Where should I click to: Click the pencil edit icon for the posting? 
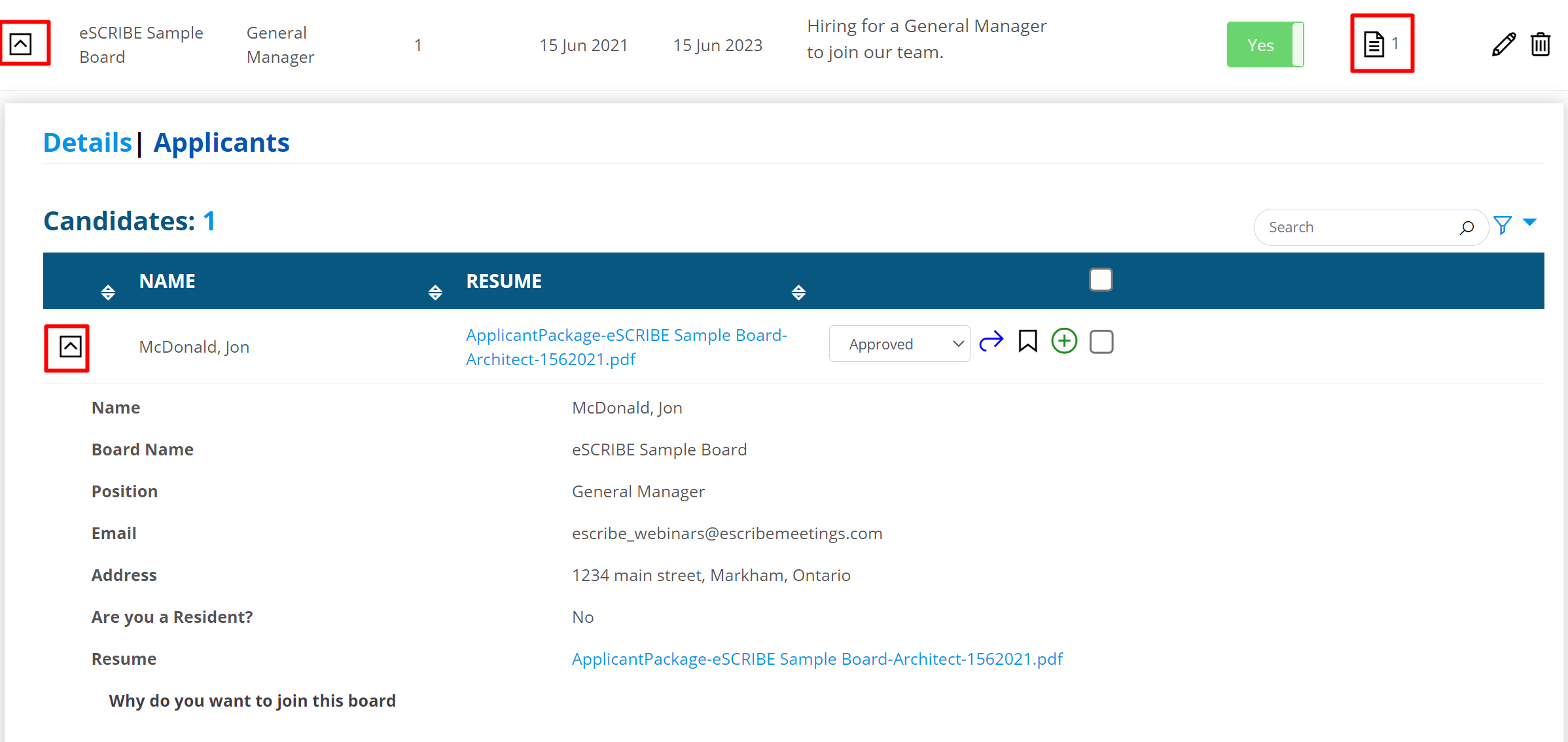[x=1503, y=44]
